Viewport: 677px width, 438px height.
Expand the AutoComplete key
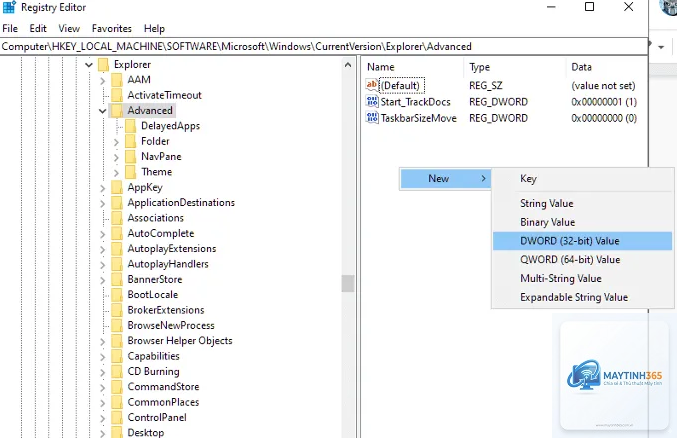103,234
